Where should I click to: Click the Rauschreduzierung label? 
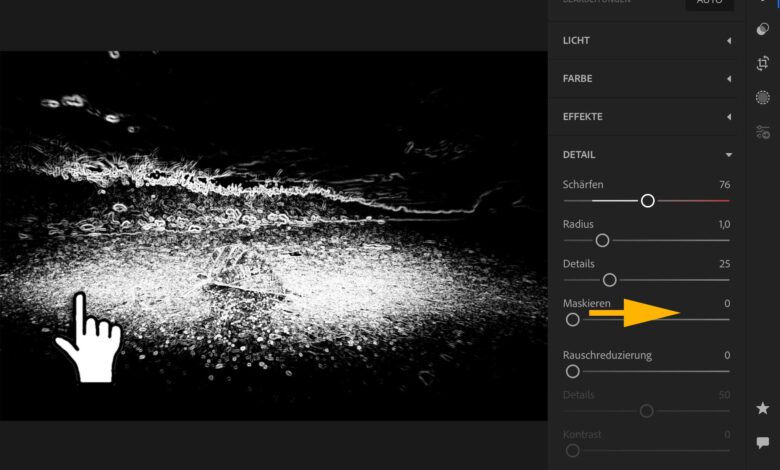tap(607, 355)
